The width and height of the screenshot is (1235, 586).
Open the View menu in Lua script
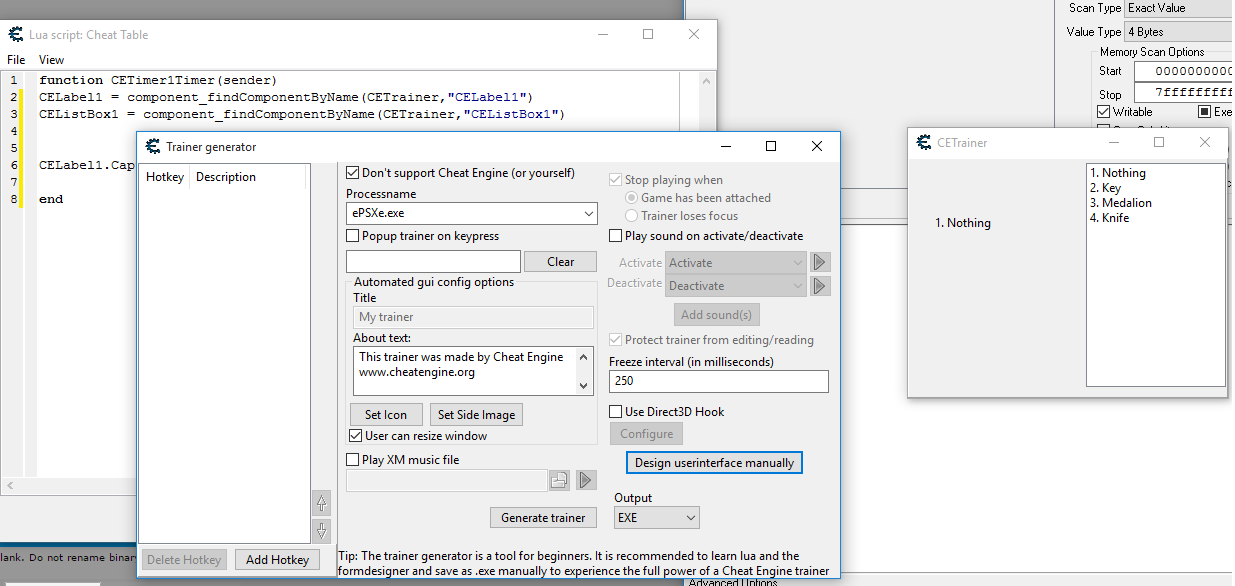click(x=51, y=60)
